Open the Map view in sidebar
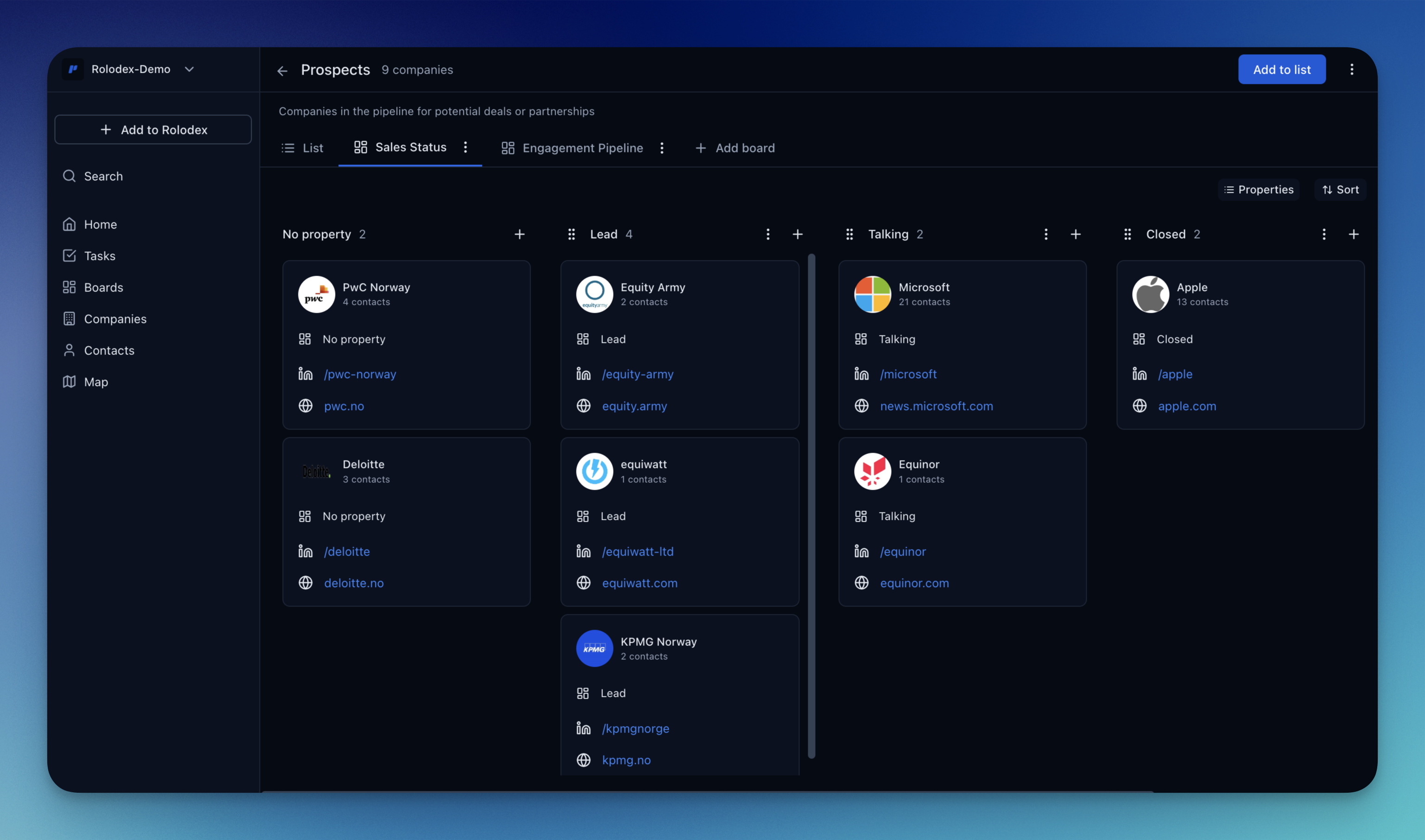This screenshot has width=1425, height=840. pyautogui.click(x=95, y=381)
